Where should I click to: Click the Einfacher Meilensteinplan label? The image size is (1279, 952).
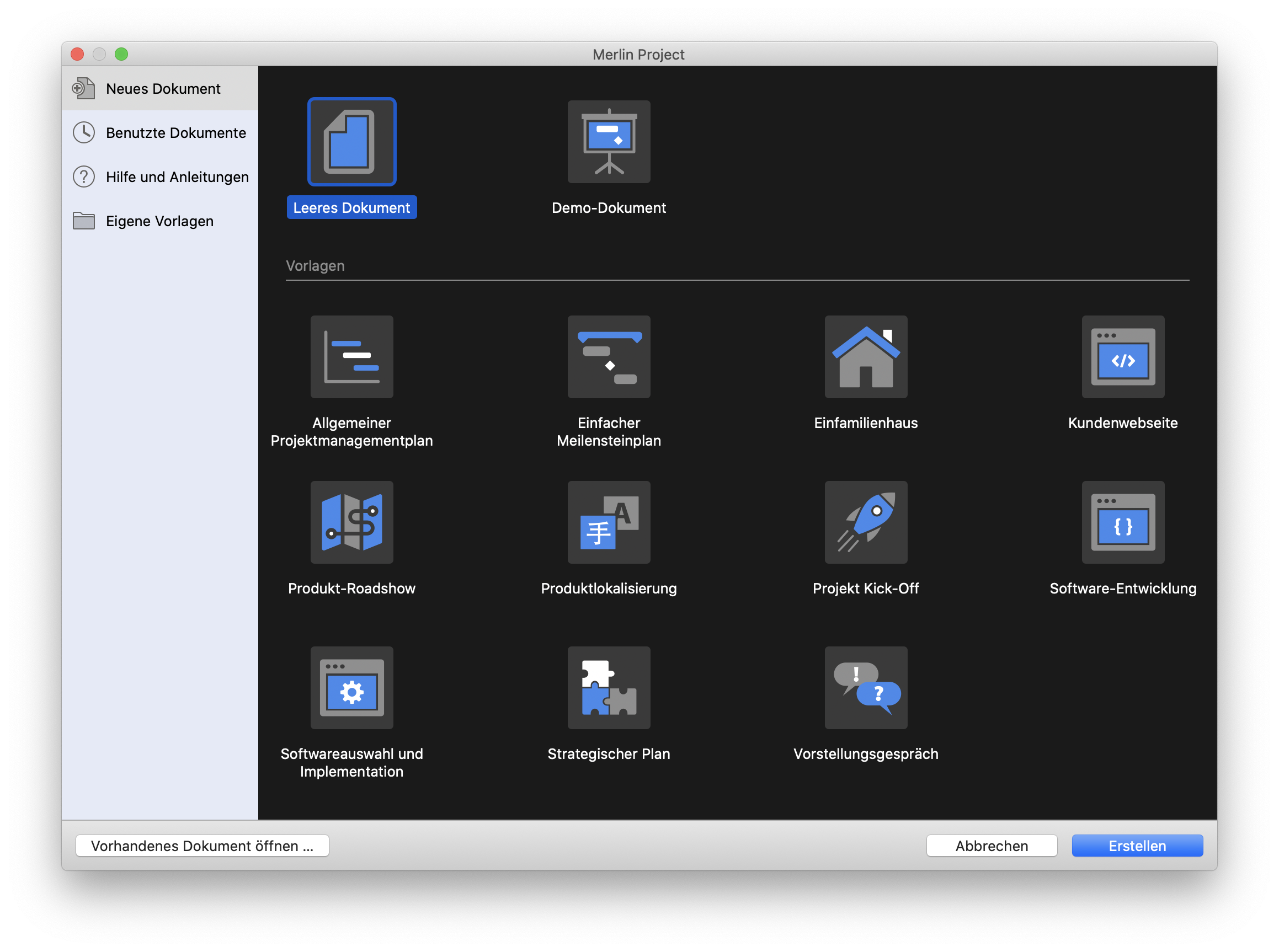coord(609,432)
